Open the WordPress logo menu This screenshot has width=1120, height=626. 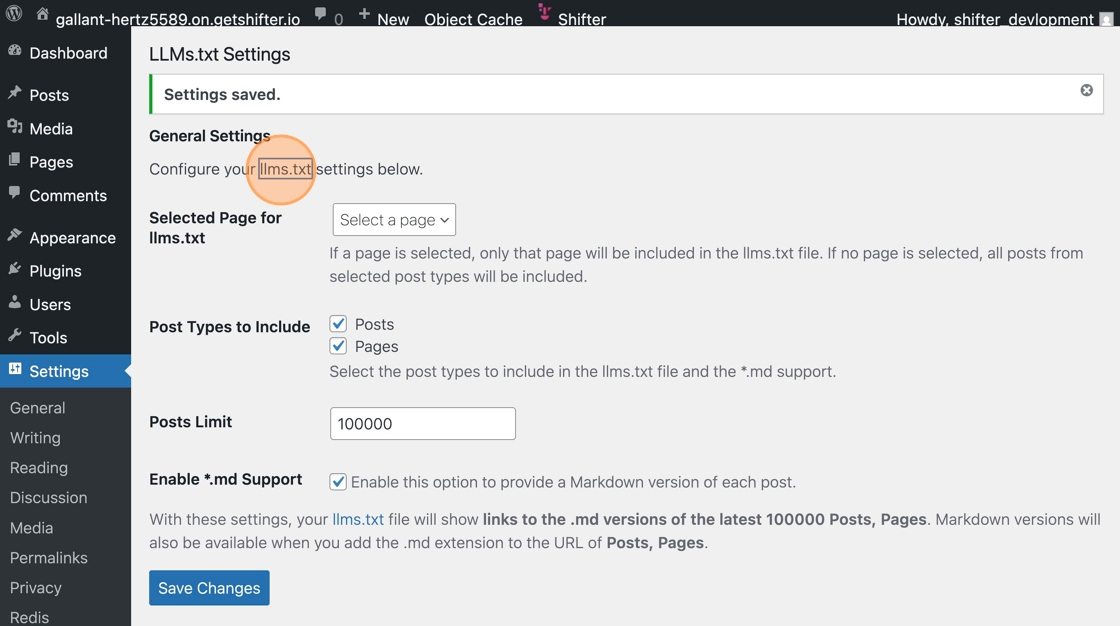14,14
